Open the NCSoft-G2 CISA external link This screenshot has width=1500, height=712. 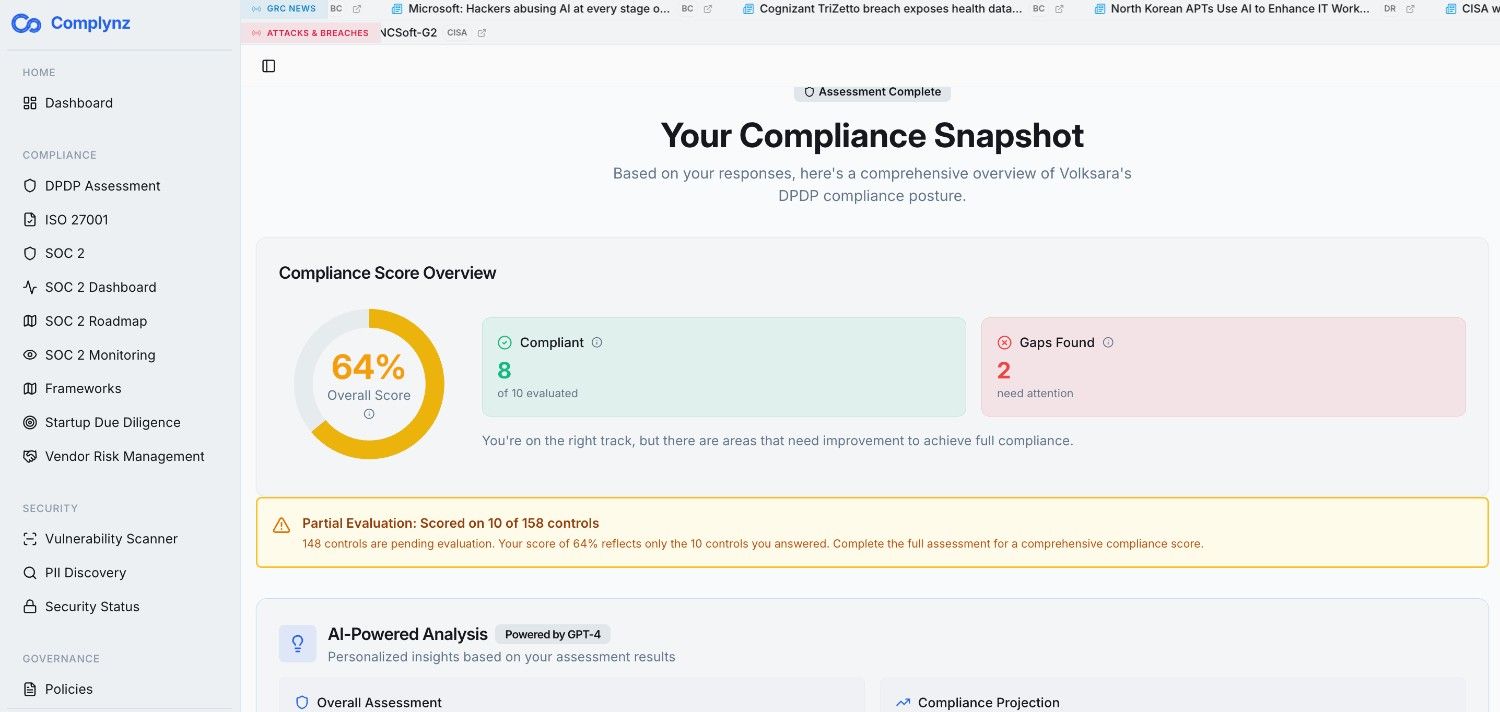(x=481, y=32)
